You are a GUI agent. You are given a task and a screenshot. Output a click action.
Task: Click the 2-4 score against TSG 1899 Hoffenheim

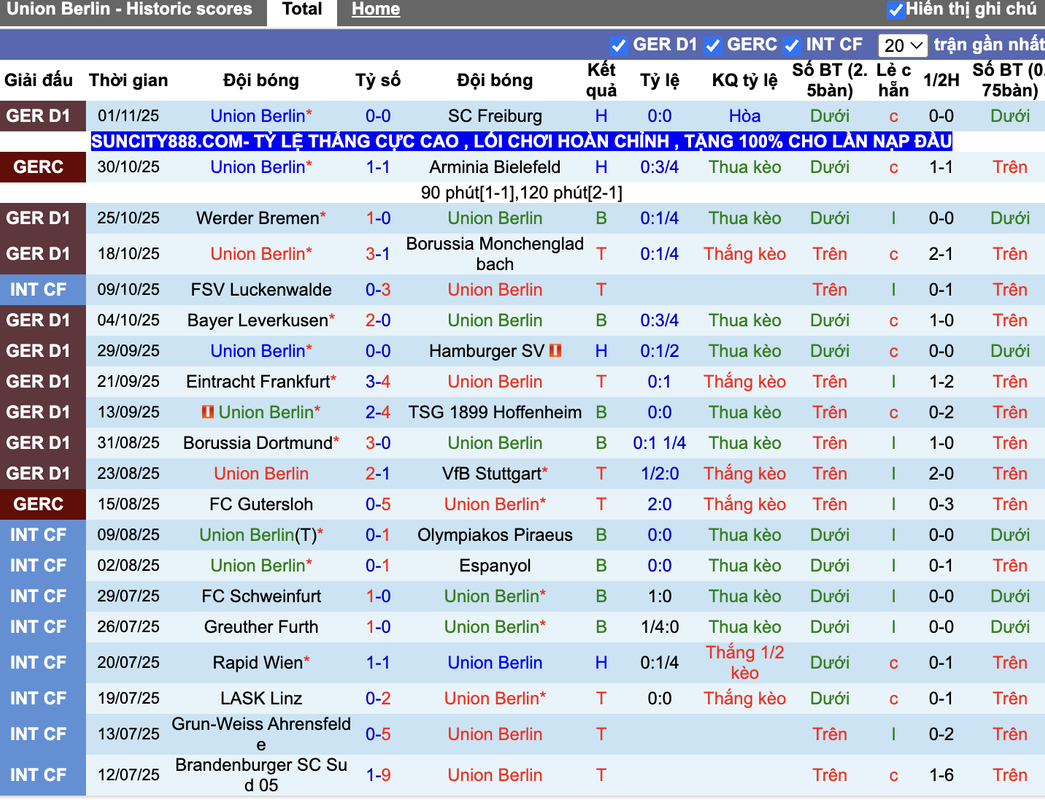[378, 413]
